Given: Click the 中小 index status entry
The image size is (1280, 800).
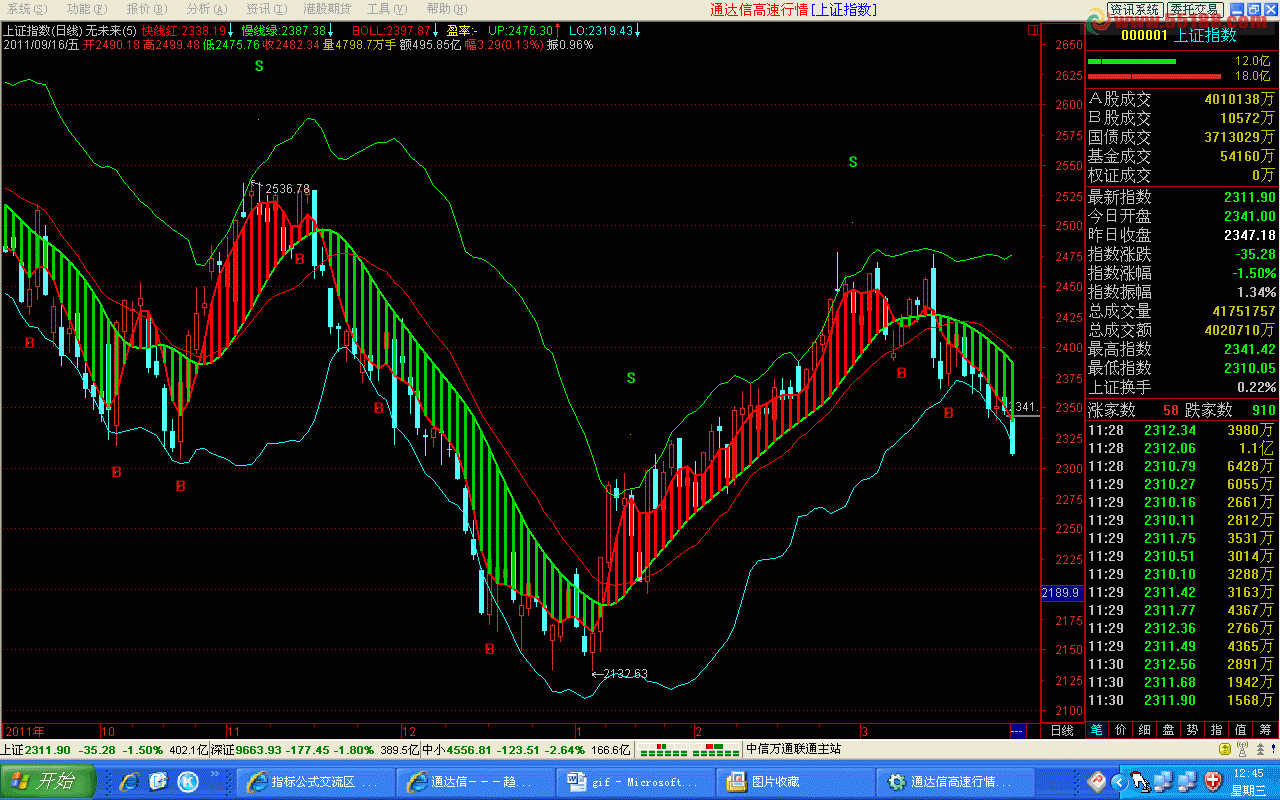Looking at the screenshot, I should coord(526,749).
